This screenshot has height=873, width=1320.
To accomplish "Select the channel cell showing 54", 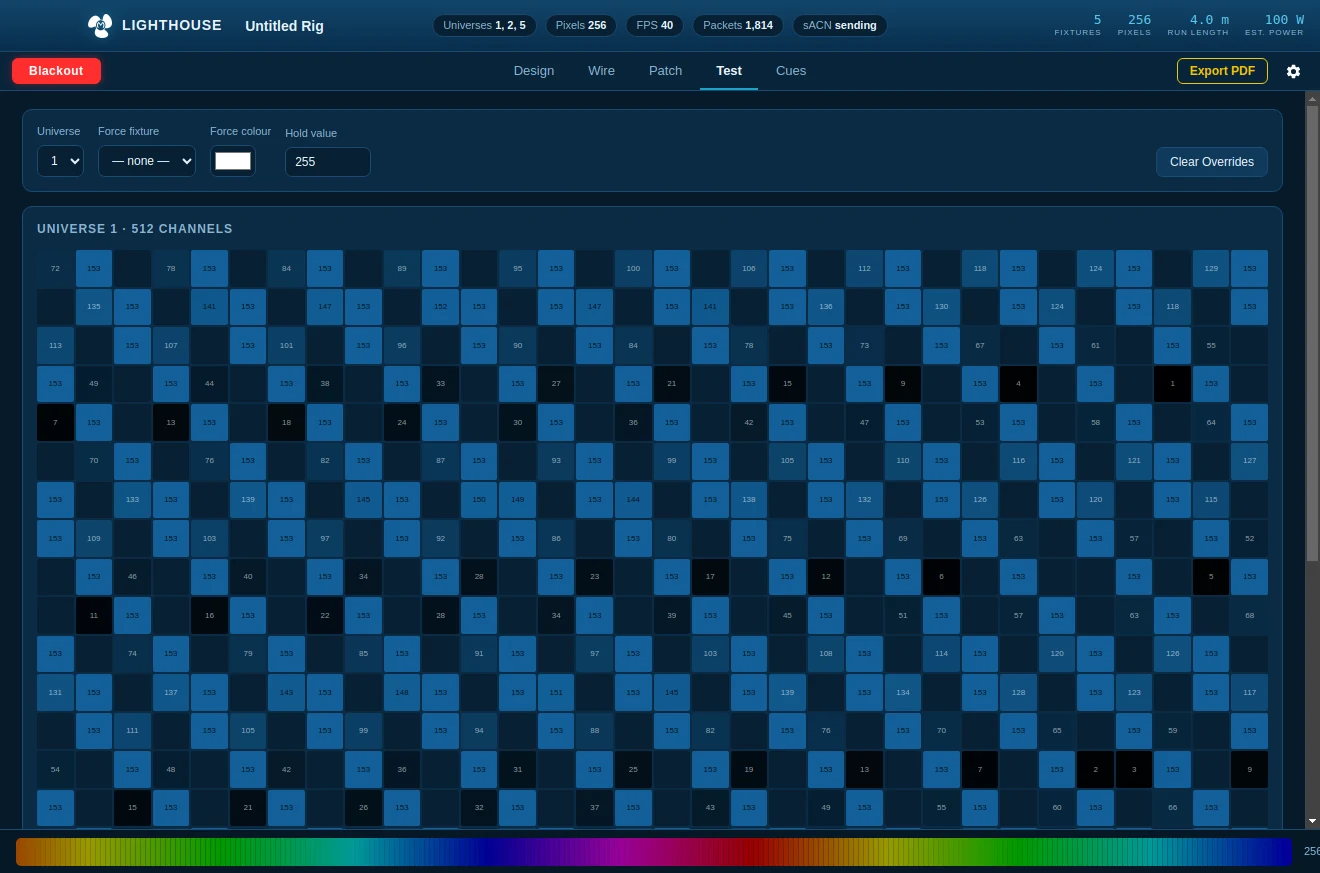I will [x=55, y=770].
